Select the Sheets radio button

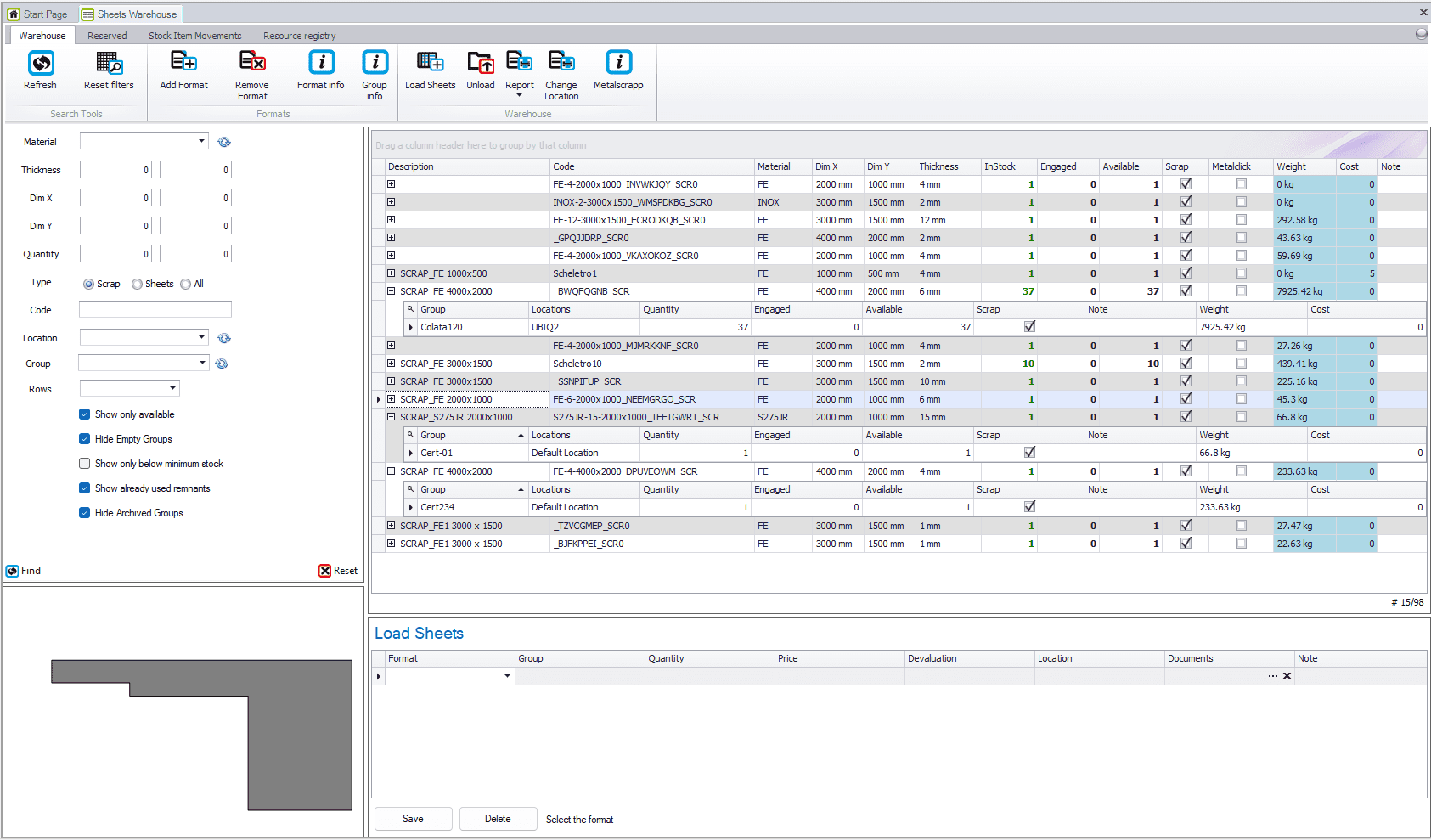pos(138,285)
